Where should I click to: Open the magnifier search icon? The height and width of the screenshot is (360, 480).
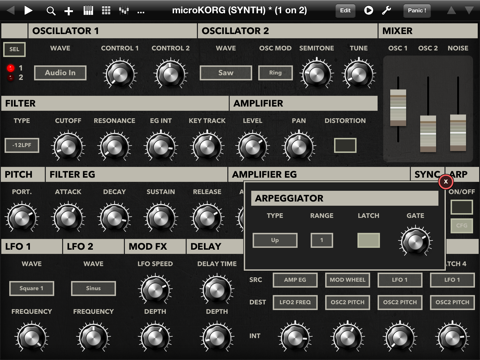pos(51,11)
